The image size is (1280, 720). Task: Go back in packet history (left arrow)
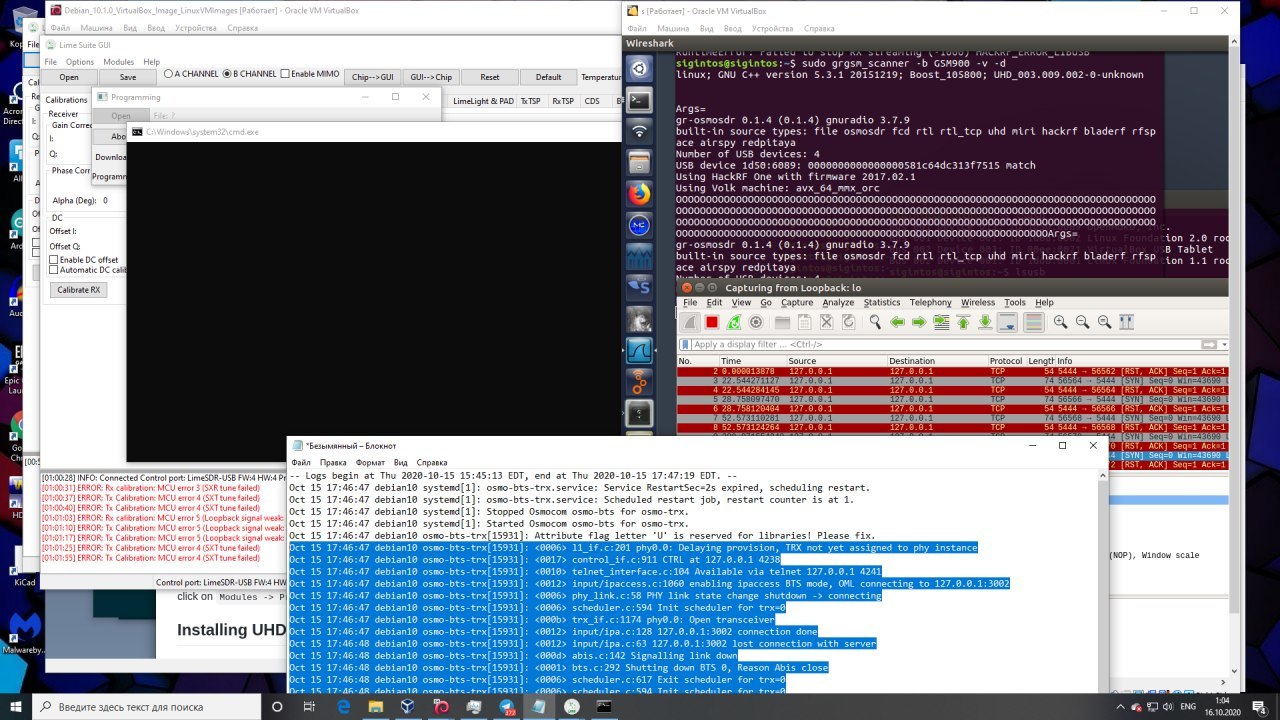(x=897, y=322)
